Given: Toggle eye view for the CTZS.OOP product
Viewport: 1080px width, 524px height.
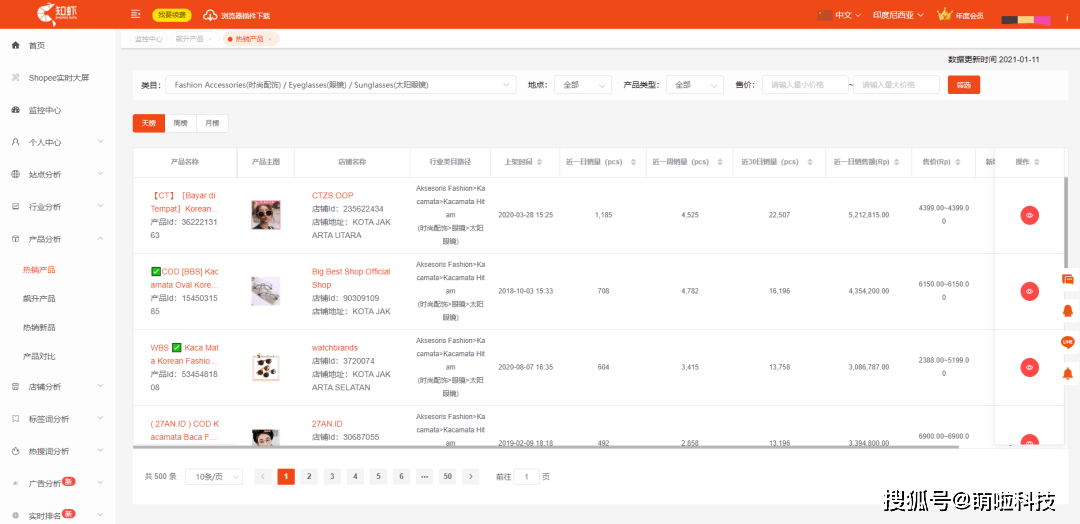Looking at the screenshot, I should tap(1029, 215).
